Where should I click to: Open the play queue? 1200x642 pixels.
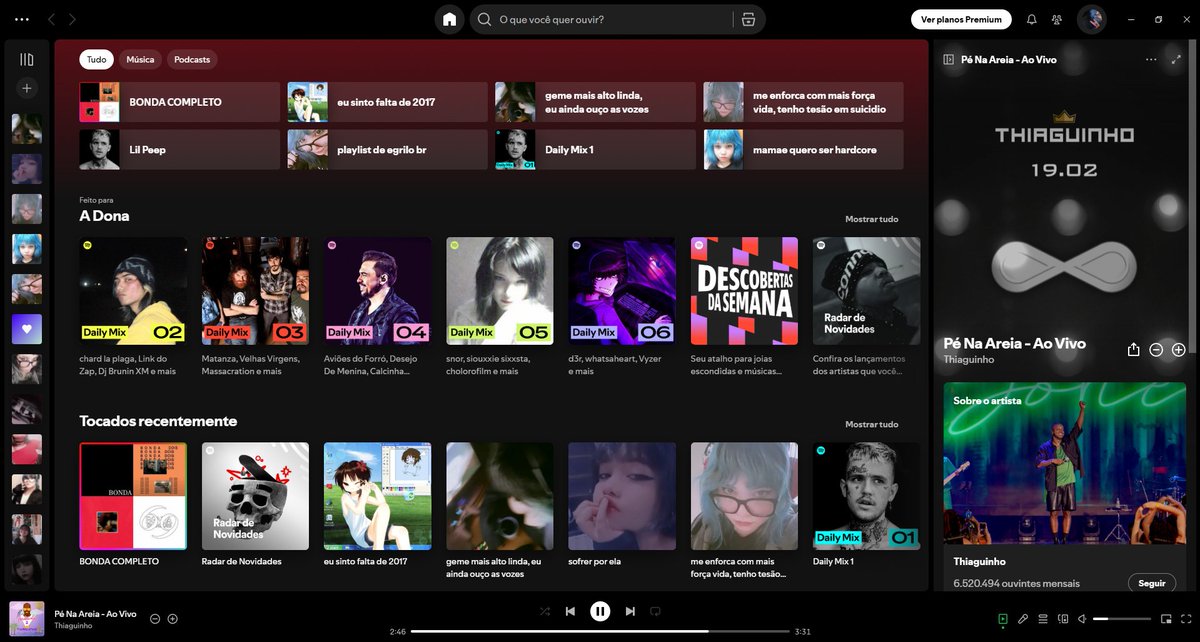click(1043, 619)
